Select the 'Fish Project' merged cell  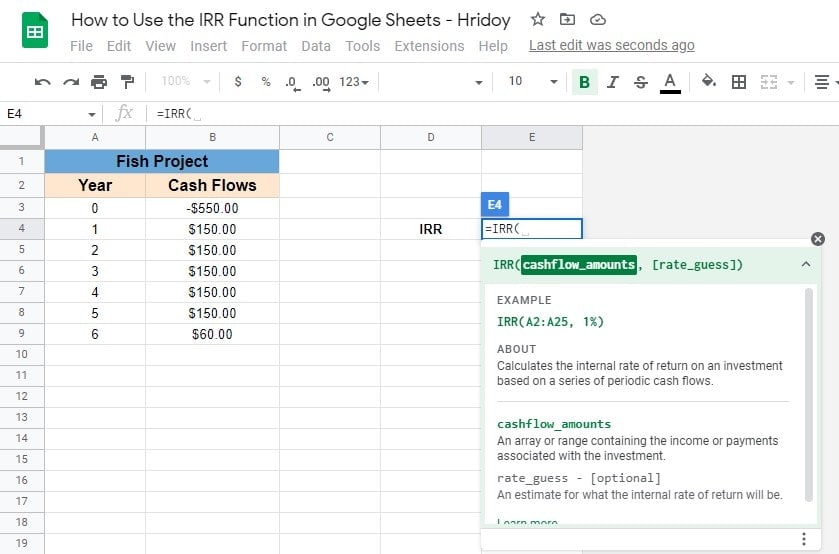point(162,161)
